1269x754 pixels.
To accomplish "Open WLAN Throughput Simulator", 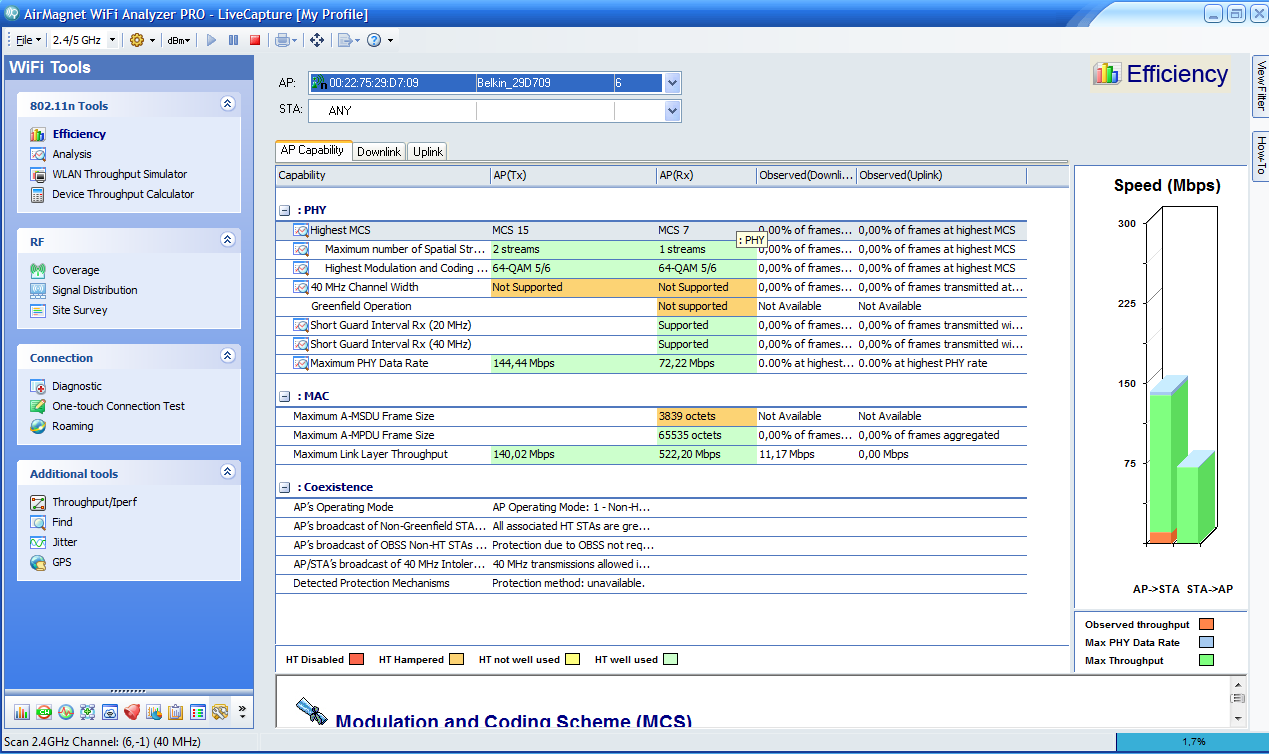I will pos(120,174).
